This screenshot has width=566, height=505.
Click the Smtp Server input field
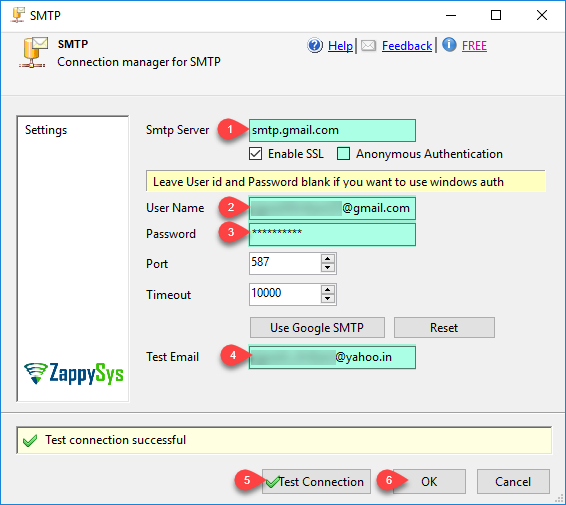coord(332,130)
